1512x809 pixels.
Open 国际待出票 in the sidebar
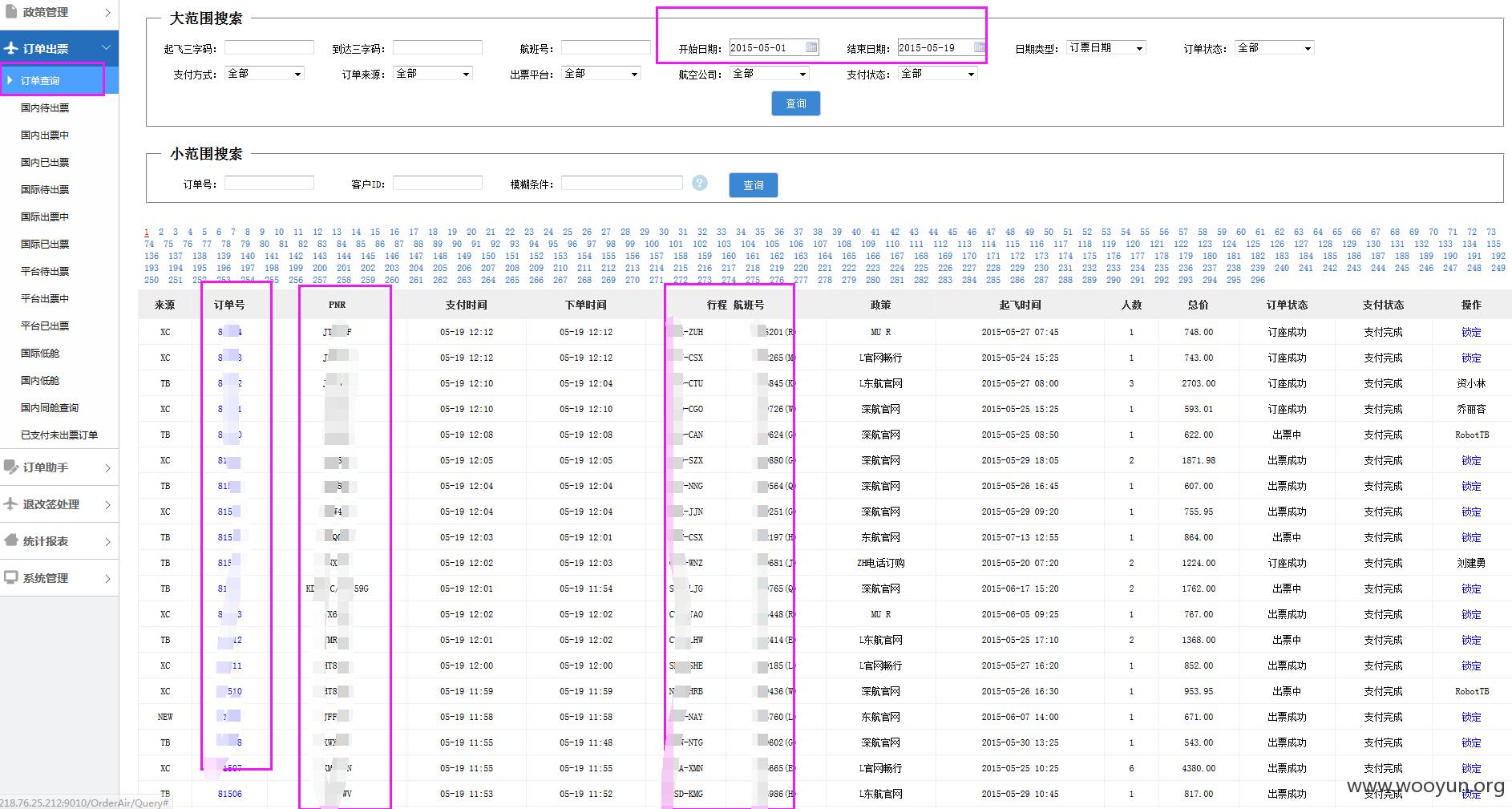(x=45, y=189)
